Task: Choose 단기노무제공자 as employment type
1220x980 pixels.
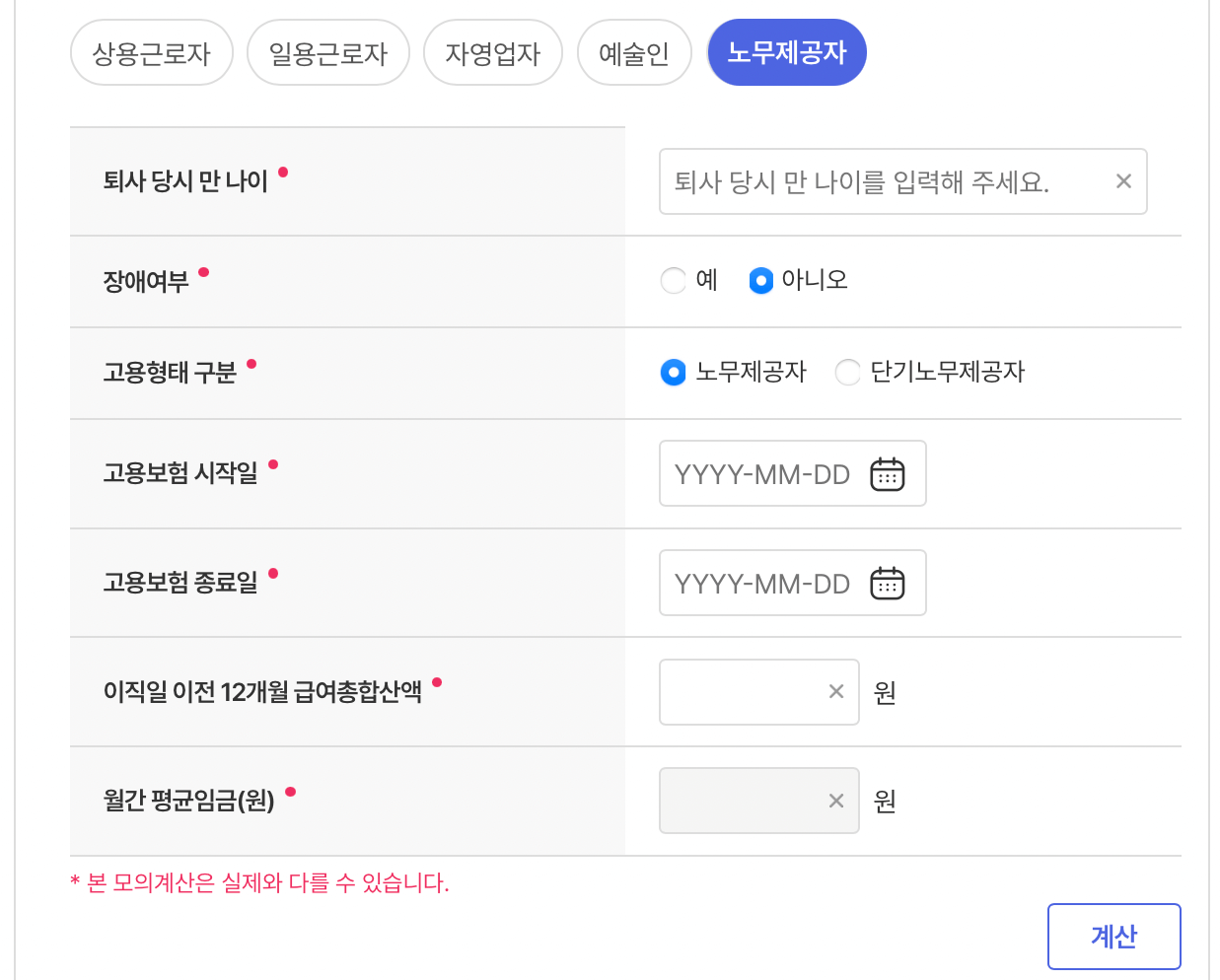Action: pyautogui.click(x=847, y=373)
